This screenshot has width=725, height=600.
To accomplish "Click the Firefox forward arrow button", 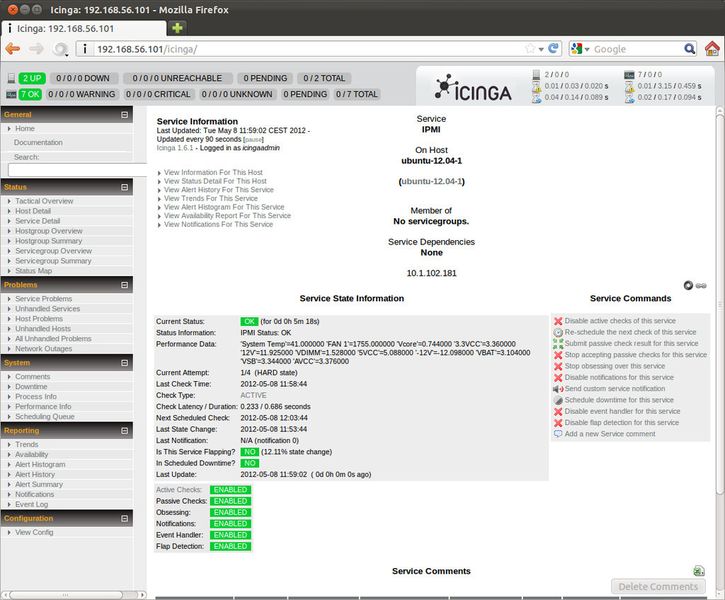I will point(36,49).
